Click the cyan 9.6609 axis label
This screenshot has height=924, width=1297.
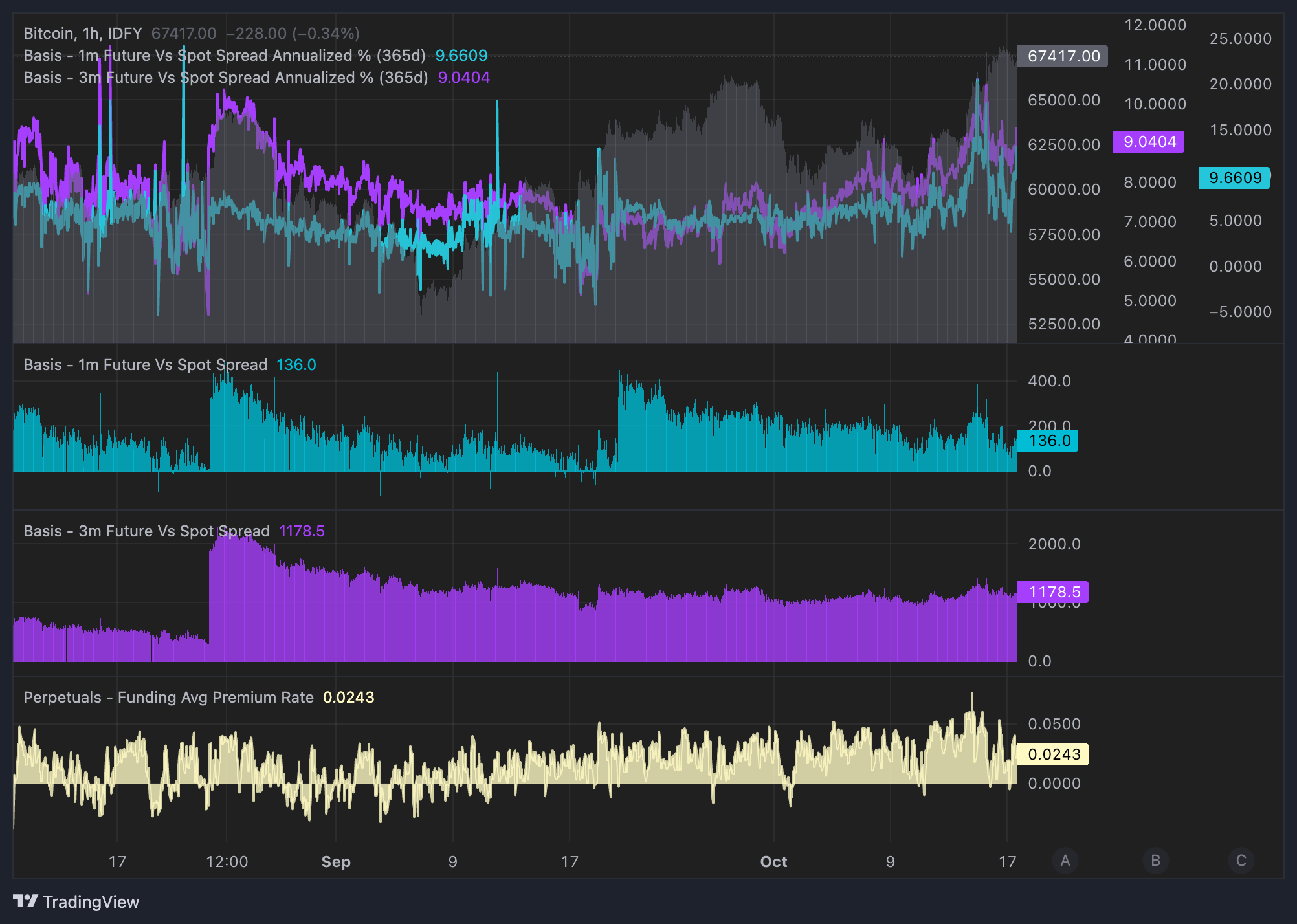1234,178
